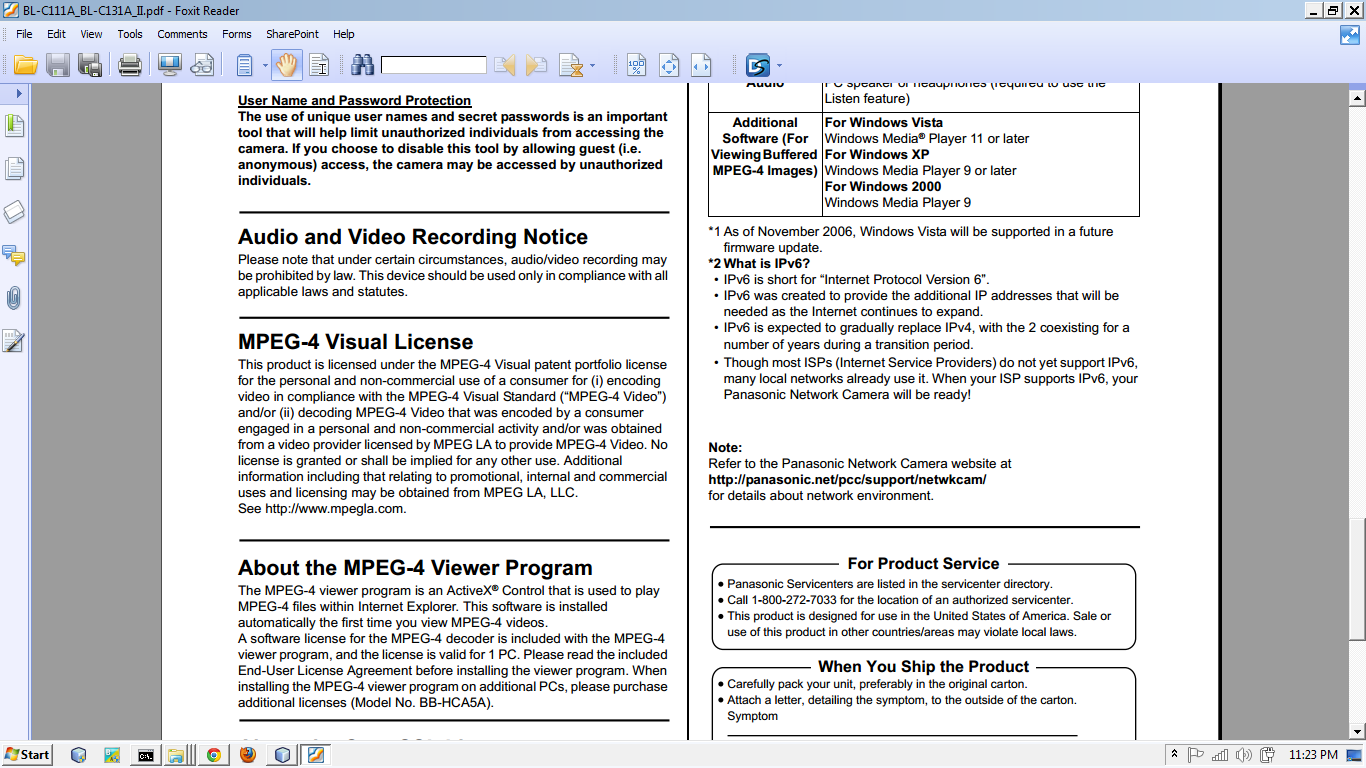
Task: Click the 'User Name and Password Protection' underlined heading
Action: [354, 100]
